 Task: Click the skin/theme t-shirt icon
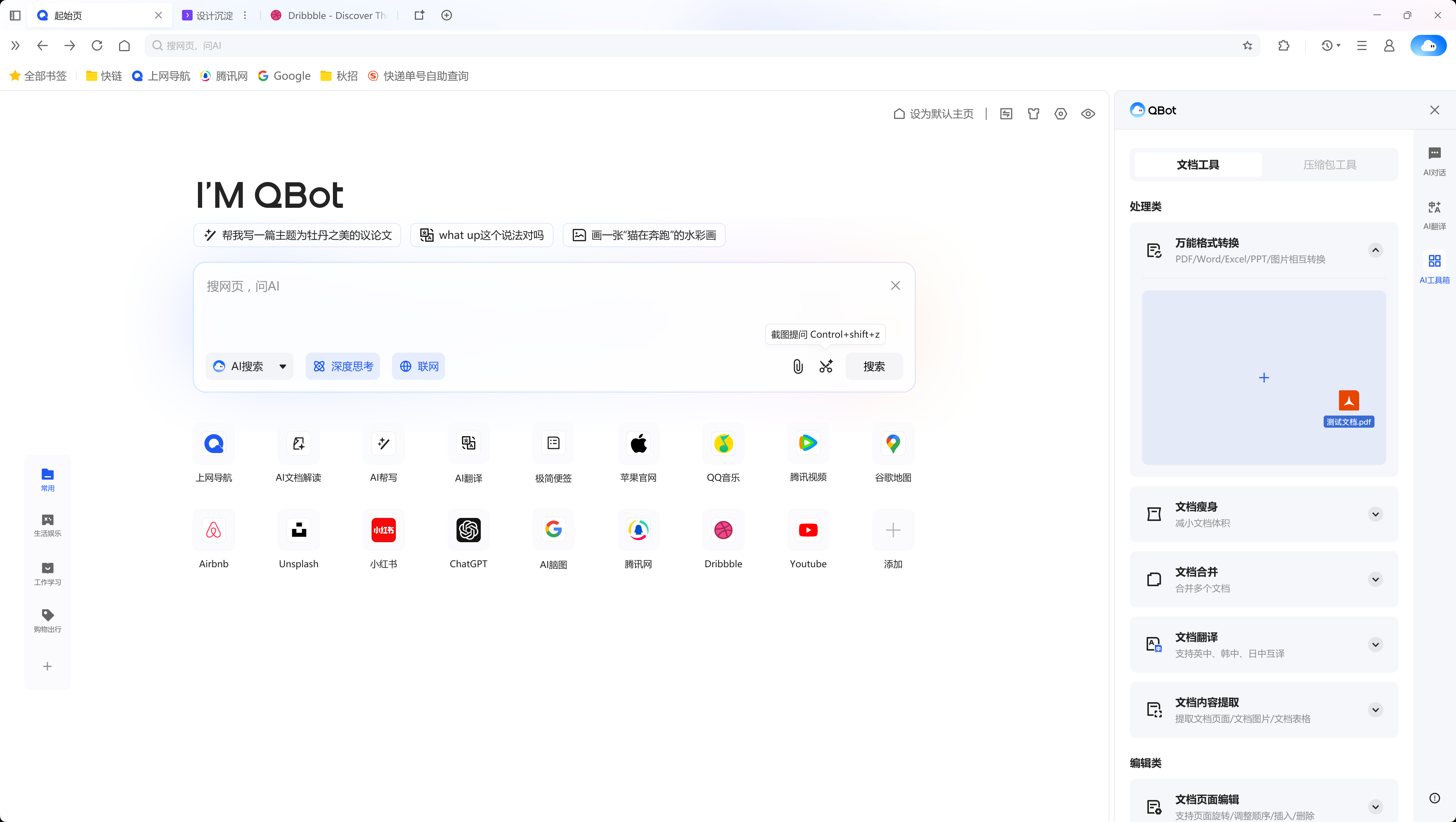1033,114
